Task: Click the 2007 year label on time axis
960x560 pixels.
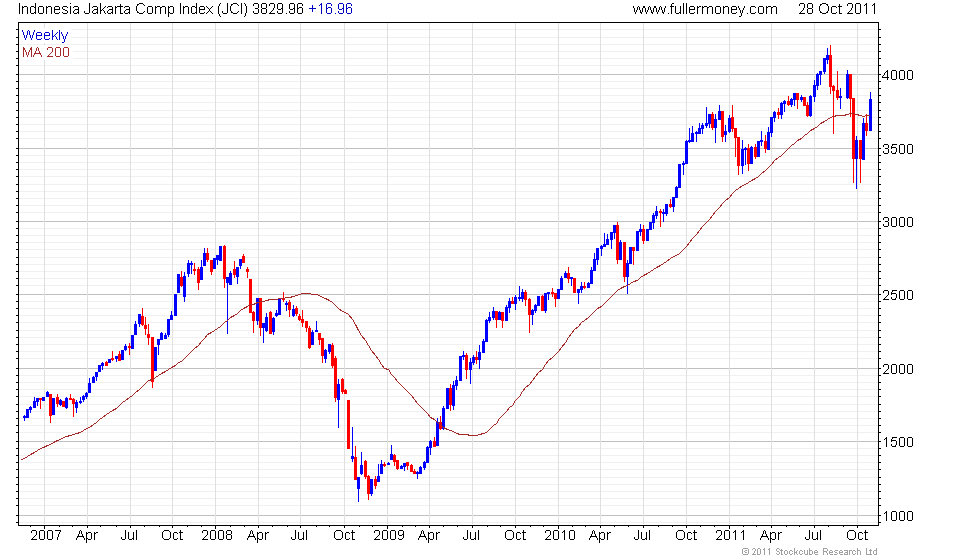Action: (46, 536)
